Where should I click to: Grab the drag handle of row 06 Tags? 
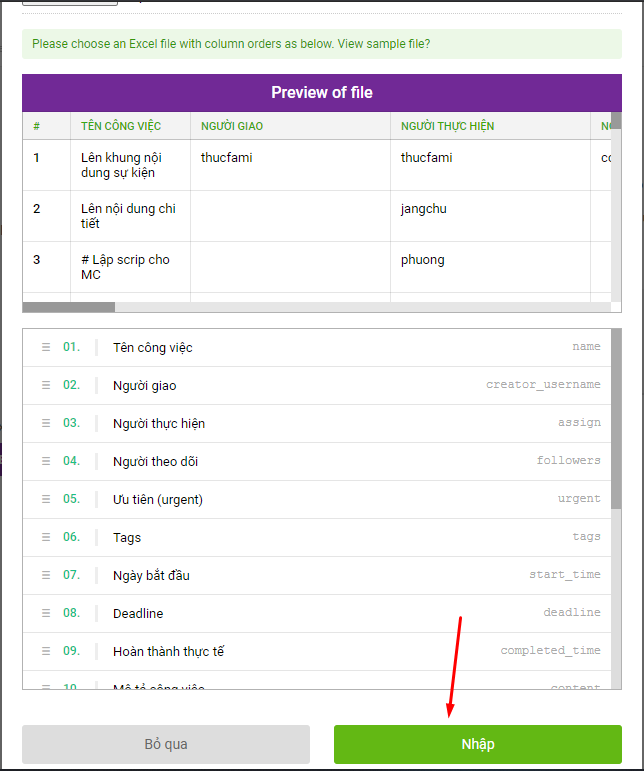pos(46,537)
